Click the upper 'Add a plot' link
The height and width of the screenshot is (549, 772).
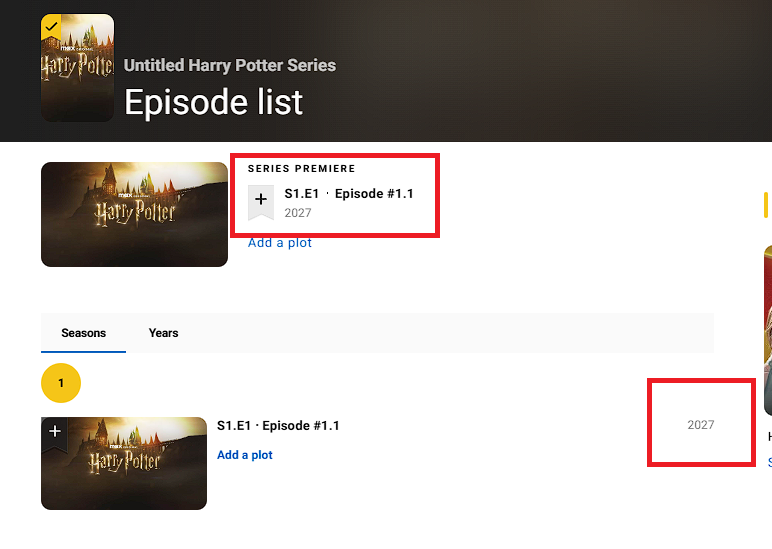280,243
